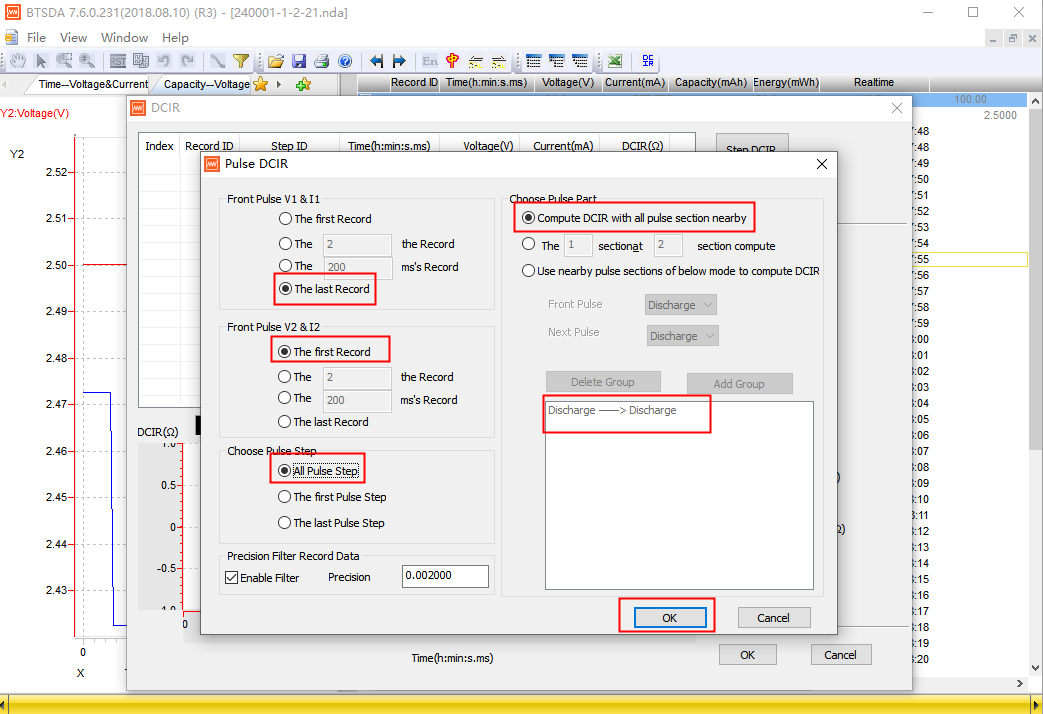Click the Add Group button

[739, 383]
